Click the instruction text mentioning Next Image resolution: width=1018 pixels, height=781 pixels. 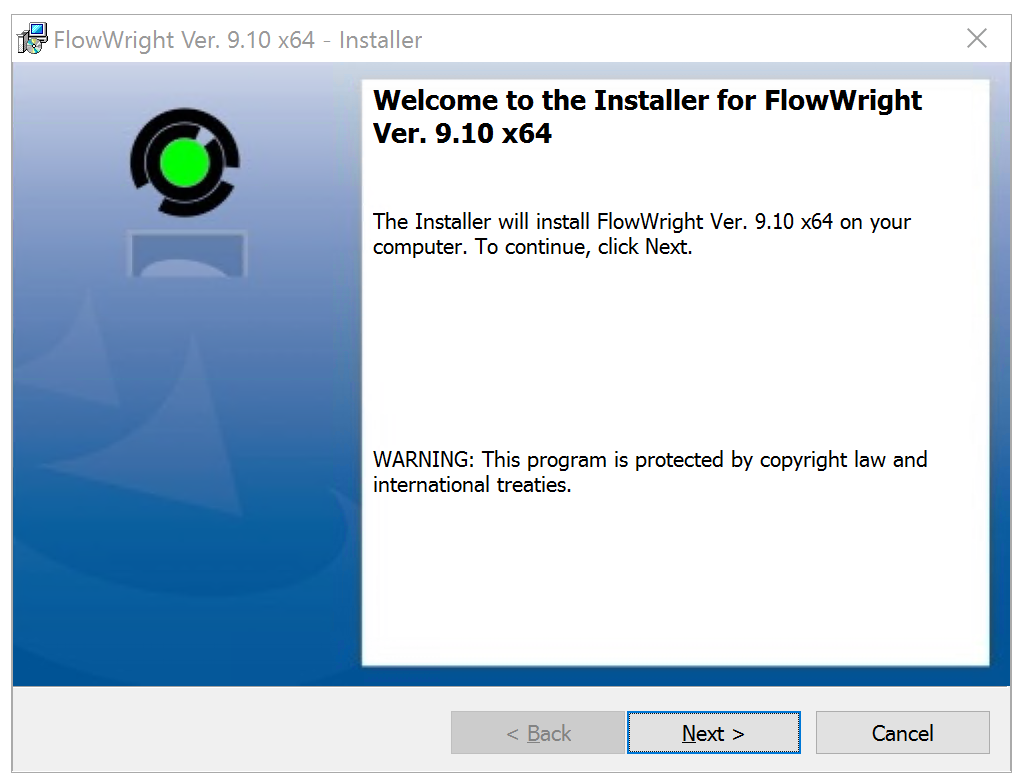pos(640,234)
